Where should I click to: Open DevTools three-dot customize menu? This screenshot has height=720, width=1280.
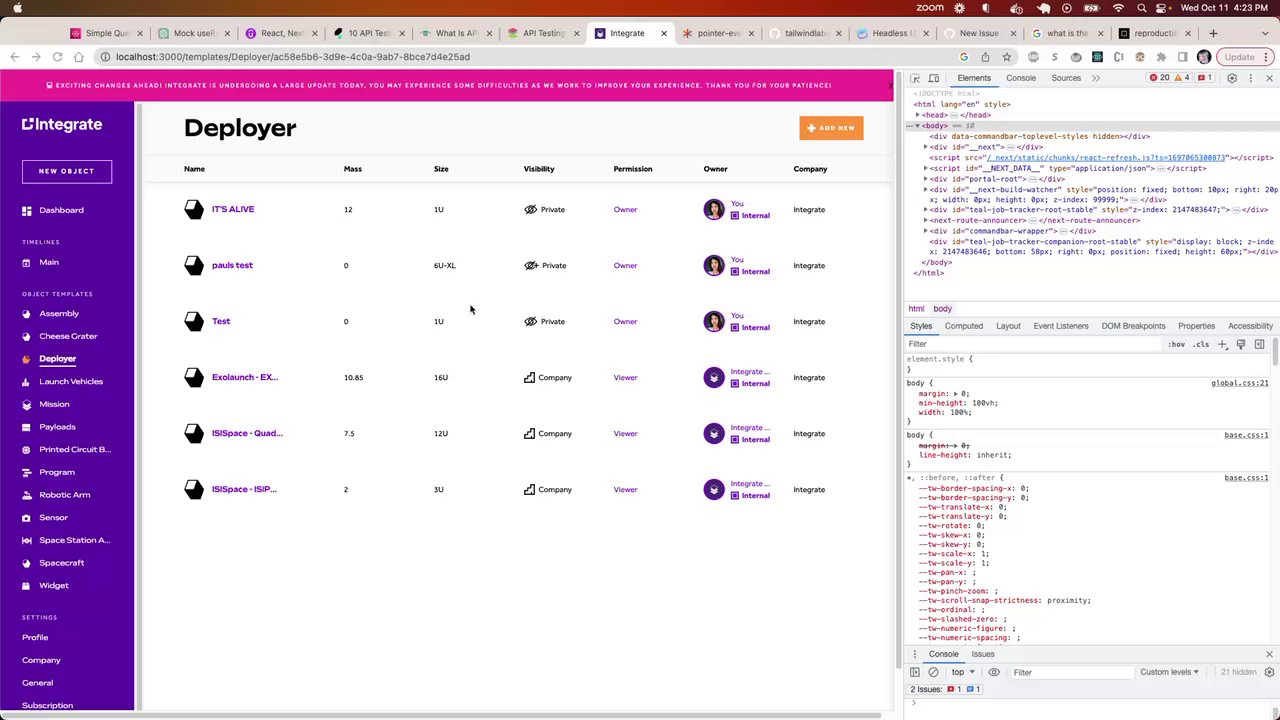[1249, 78]
